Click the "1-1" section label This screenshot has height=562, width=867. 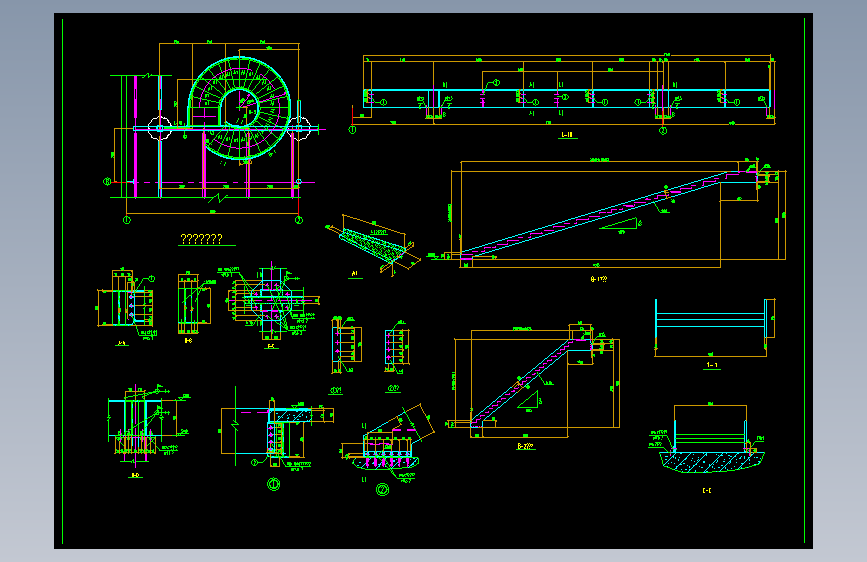712,365
